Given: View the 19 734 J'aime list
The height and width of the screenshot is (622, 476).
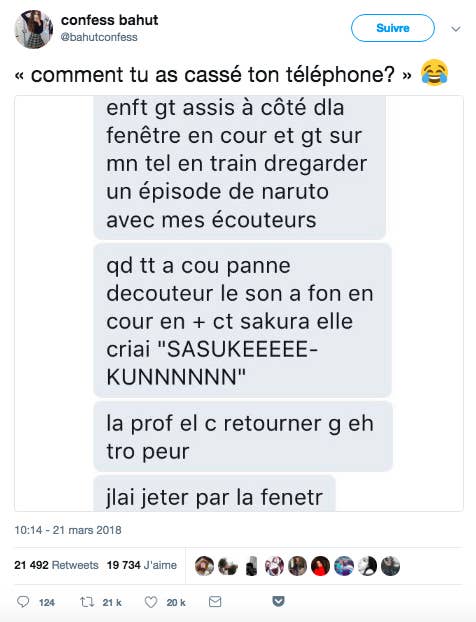Looking at the screenshot, I should [142, 565].
